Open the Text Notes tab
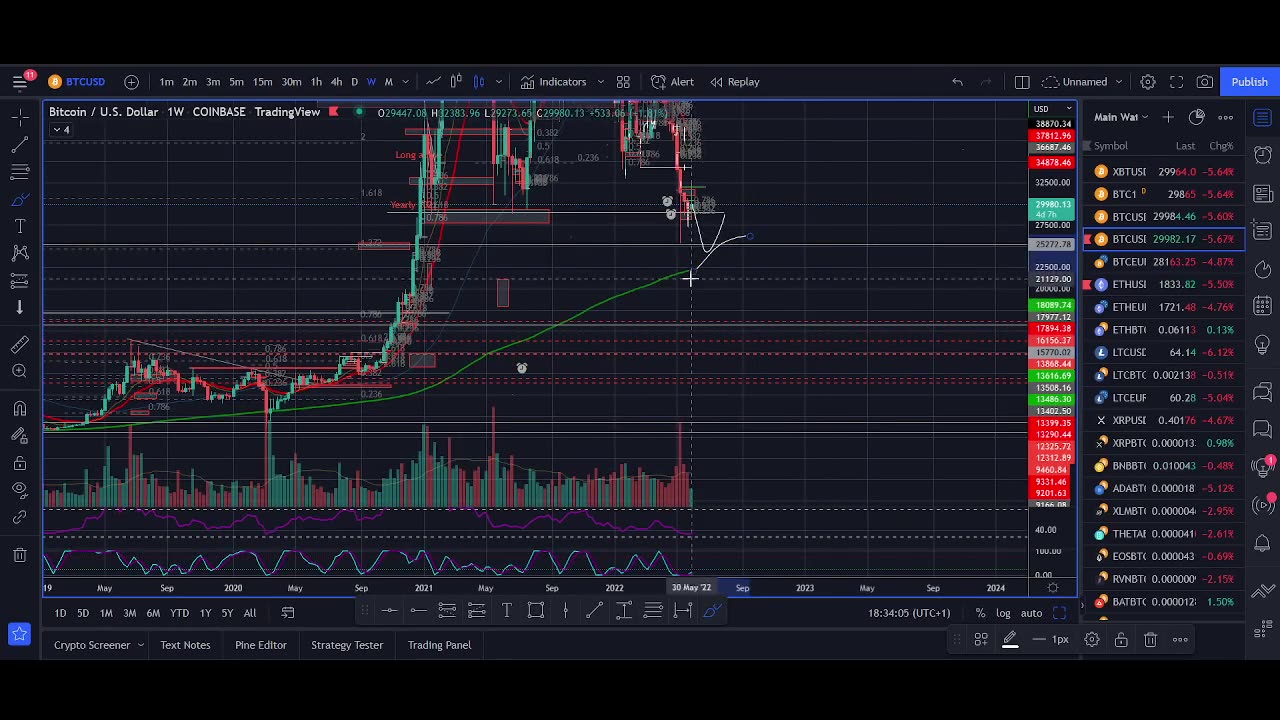The height and width of the screenshot is (720, 1280). (185, 645)
